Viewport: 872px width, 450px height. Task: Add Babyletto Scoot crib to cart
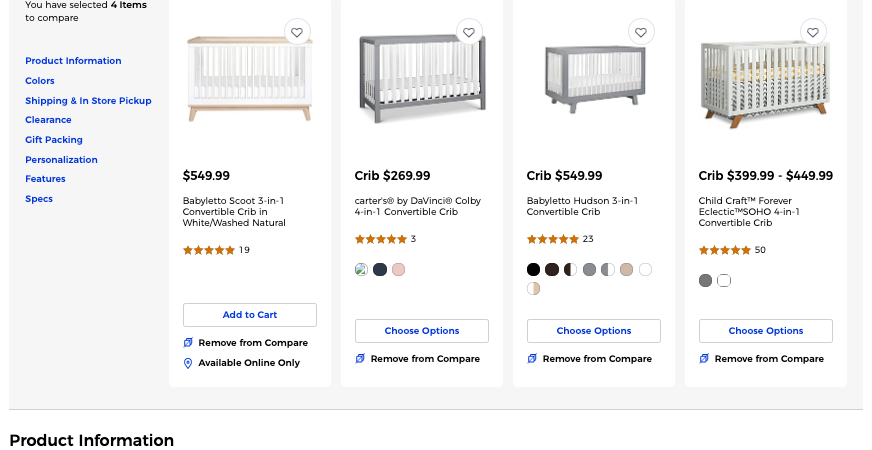coord(250,315)
